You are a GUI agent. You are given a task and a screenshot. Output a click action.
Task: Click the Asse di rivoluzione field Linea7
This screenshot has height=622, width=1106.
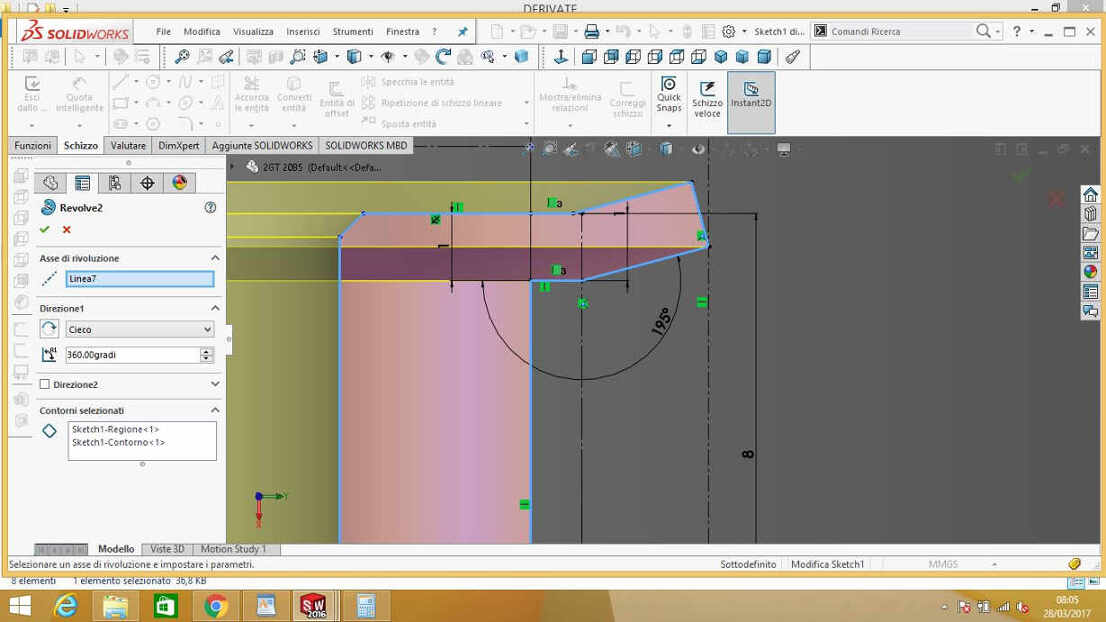140,279
